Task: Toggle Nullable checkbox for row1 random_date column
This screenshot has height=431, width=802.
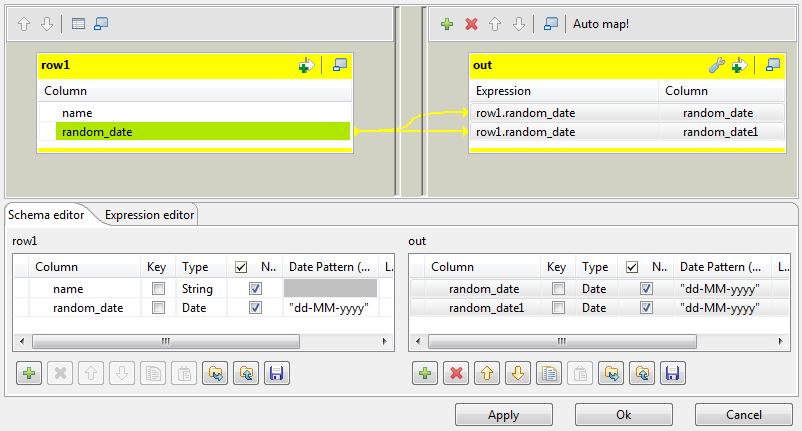Action: tap(255, 308)
